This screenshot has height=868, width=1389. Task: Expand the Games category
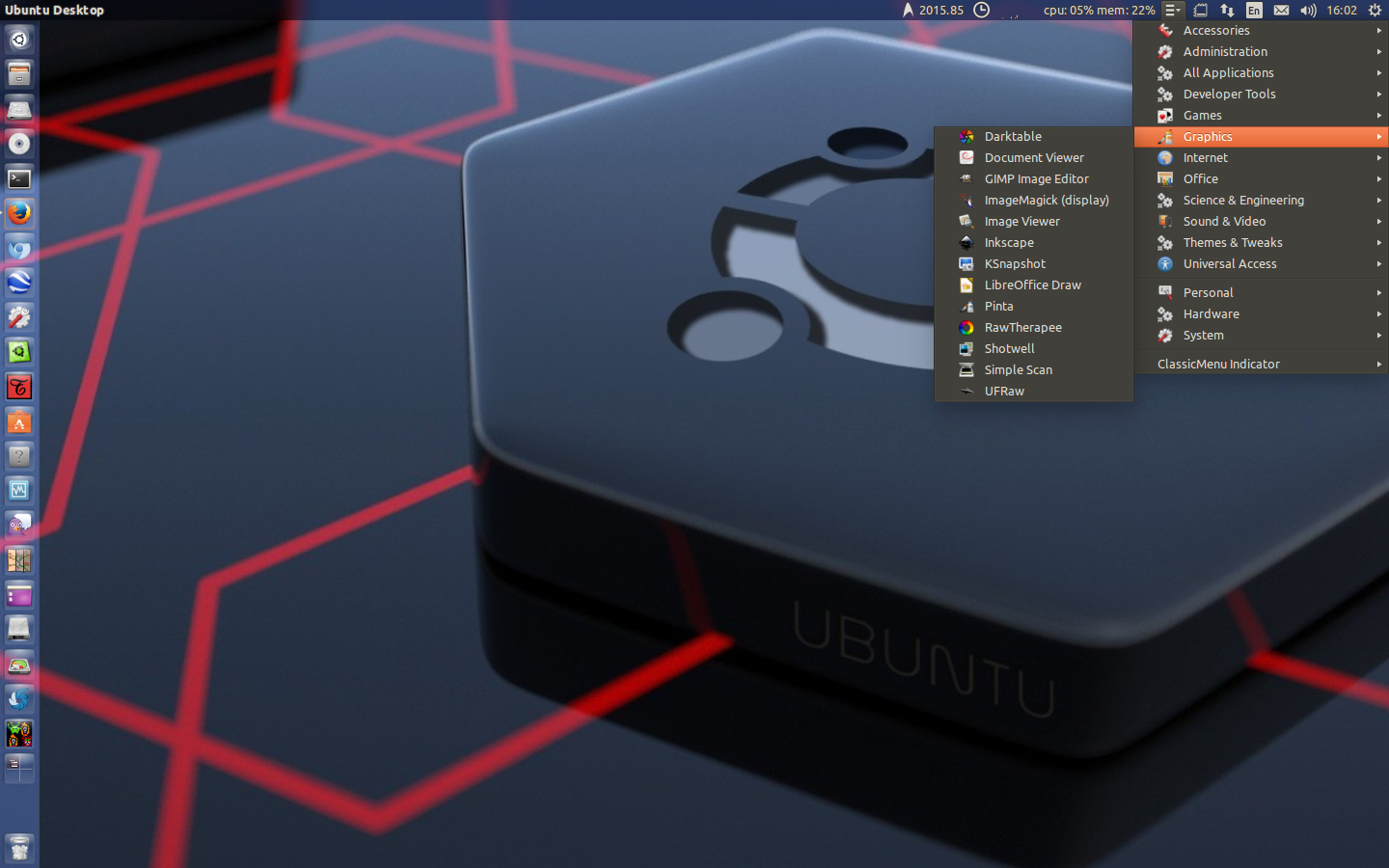tap(1262, 116)
